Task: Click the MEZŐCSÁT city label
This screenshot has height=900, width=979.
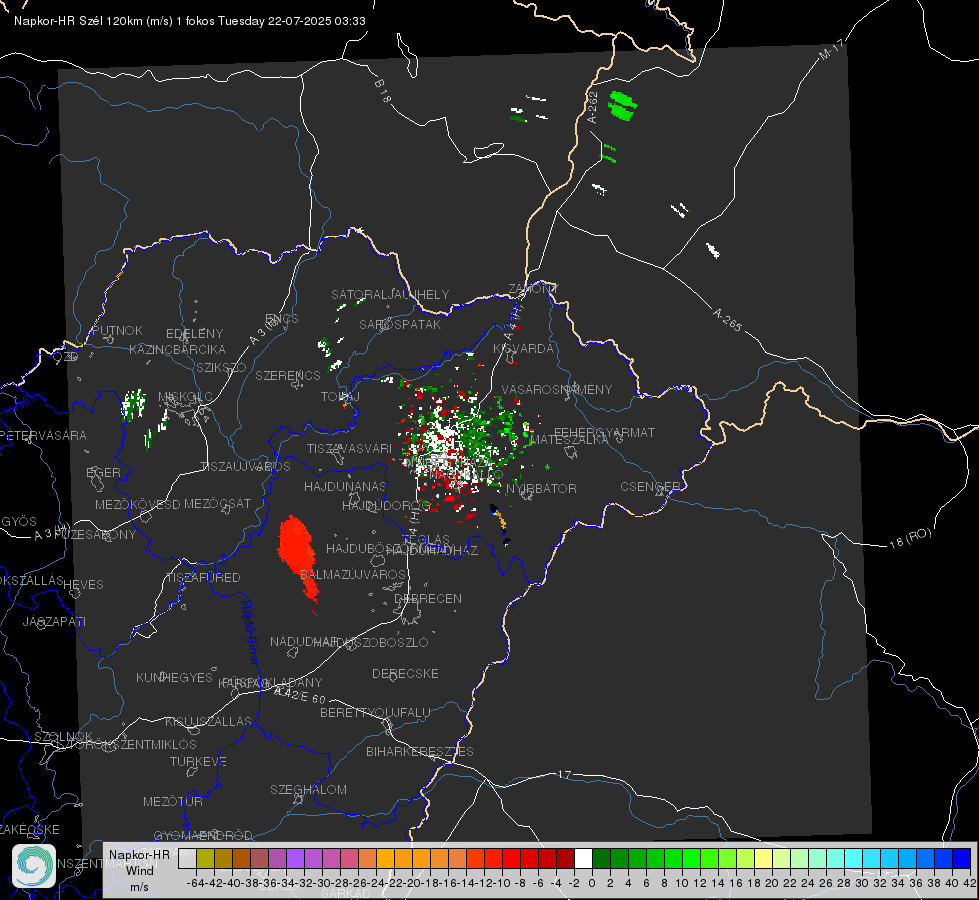Action: (217, 503)
